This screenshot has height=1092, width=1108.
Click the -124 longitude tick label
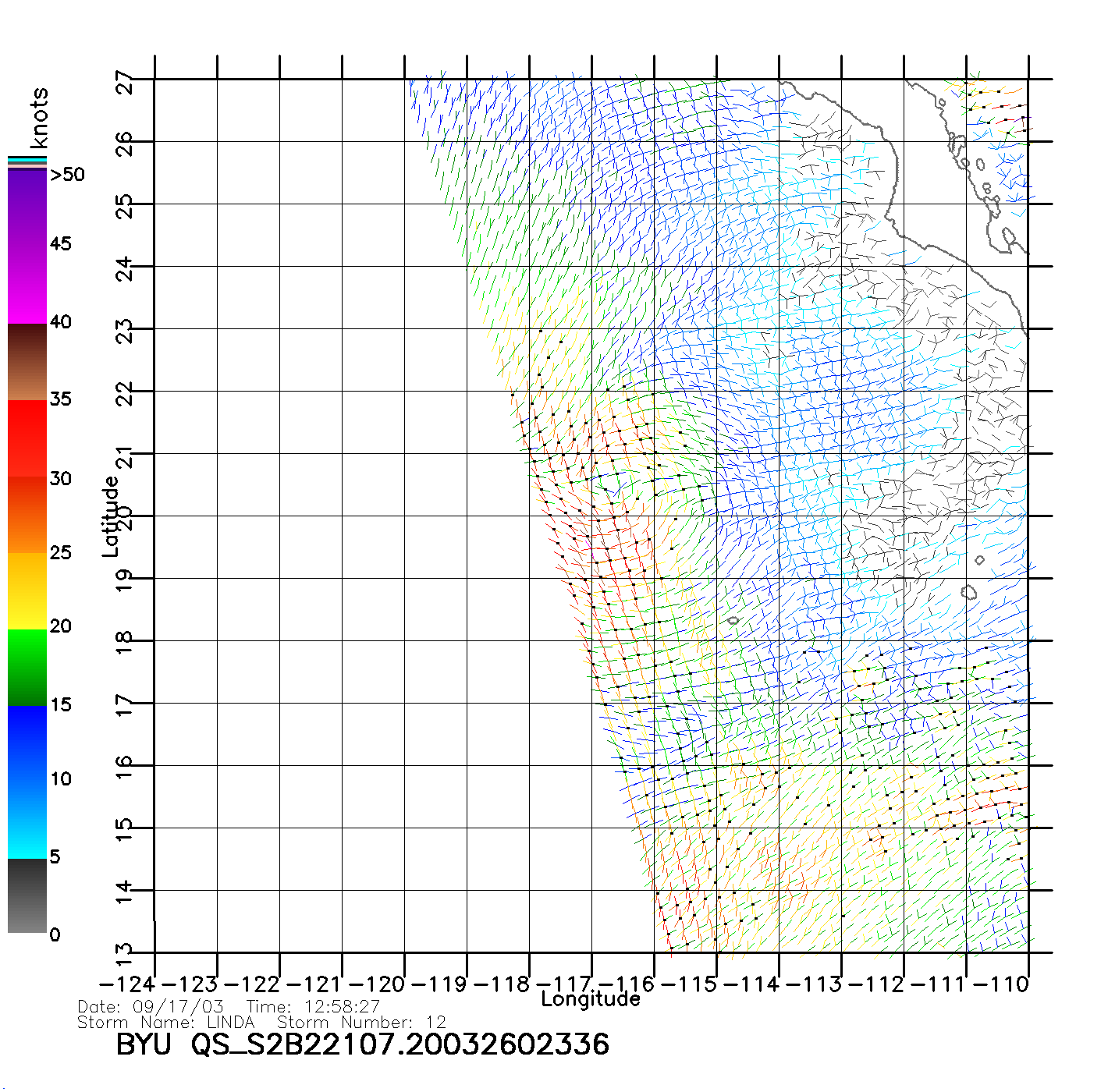pos(127,984)
